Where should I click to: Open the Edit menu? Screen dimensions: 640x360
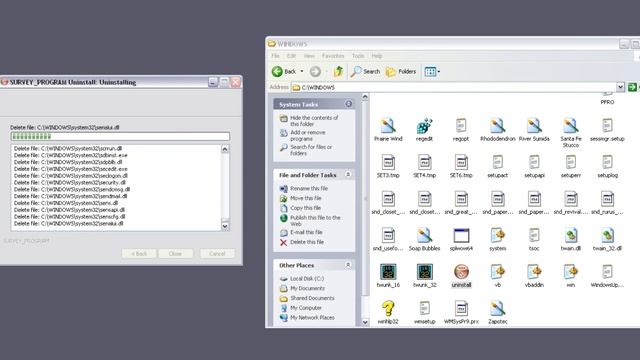[x=291, y=56]
